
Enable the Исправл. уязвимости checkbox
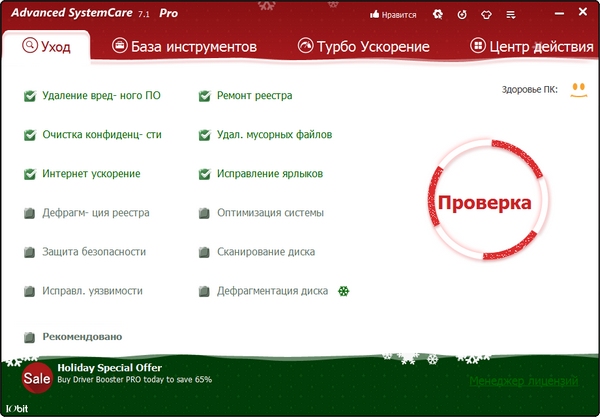point(29,292)
